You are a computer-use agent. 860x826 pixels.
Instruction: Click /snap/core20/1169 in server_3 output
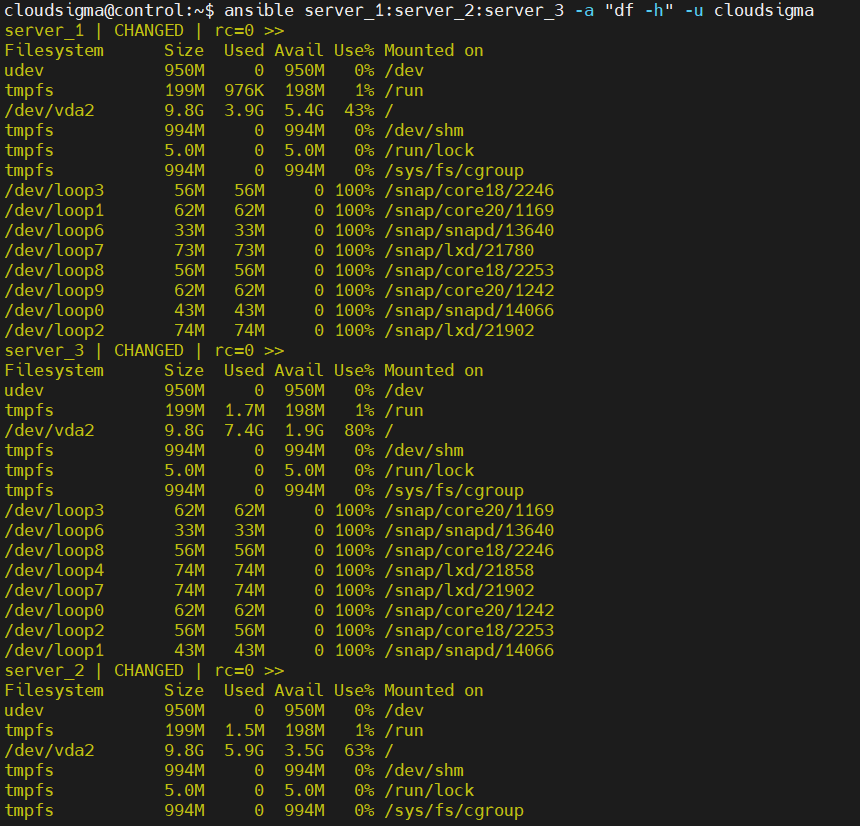(469, 511)
